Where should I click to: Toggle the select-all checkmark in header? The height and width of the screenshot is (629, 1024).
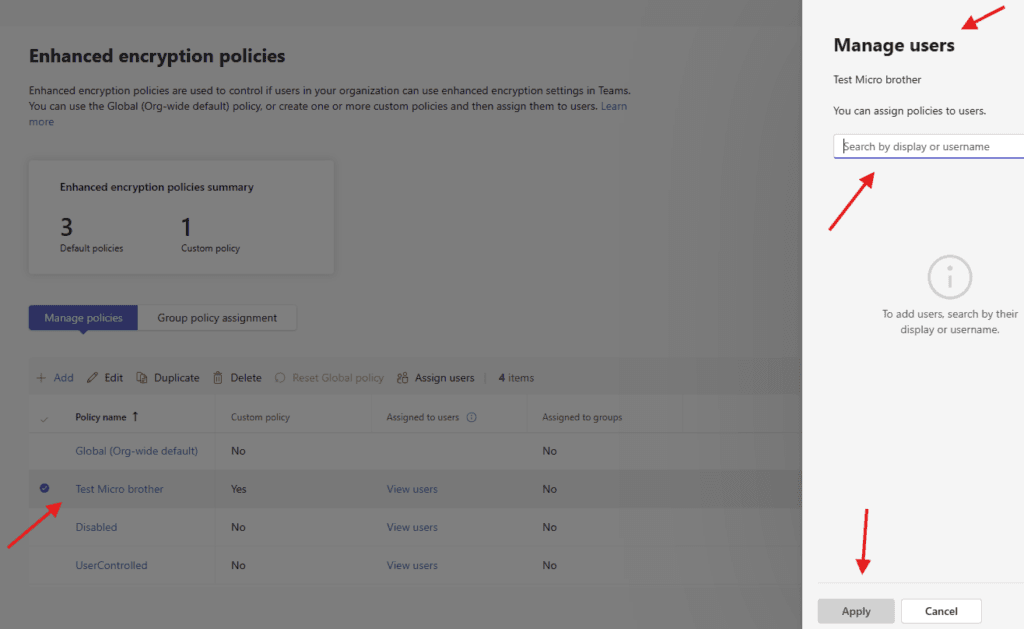44,418
